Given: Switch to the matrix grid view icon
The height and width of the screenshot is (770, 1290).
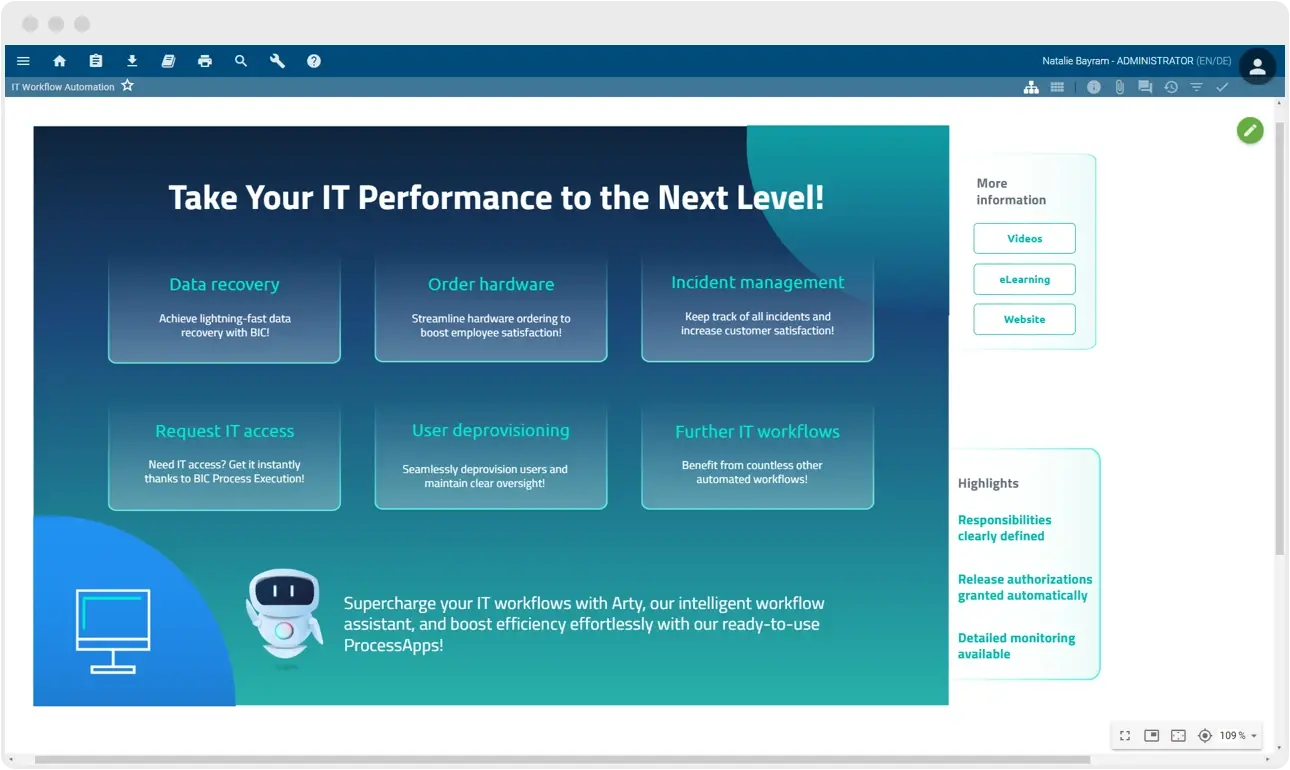Looking at the screenshot, I should [1057, 88].
